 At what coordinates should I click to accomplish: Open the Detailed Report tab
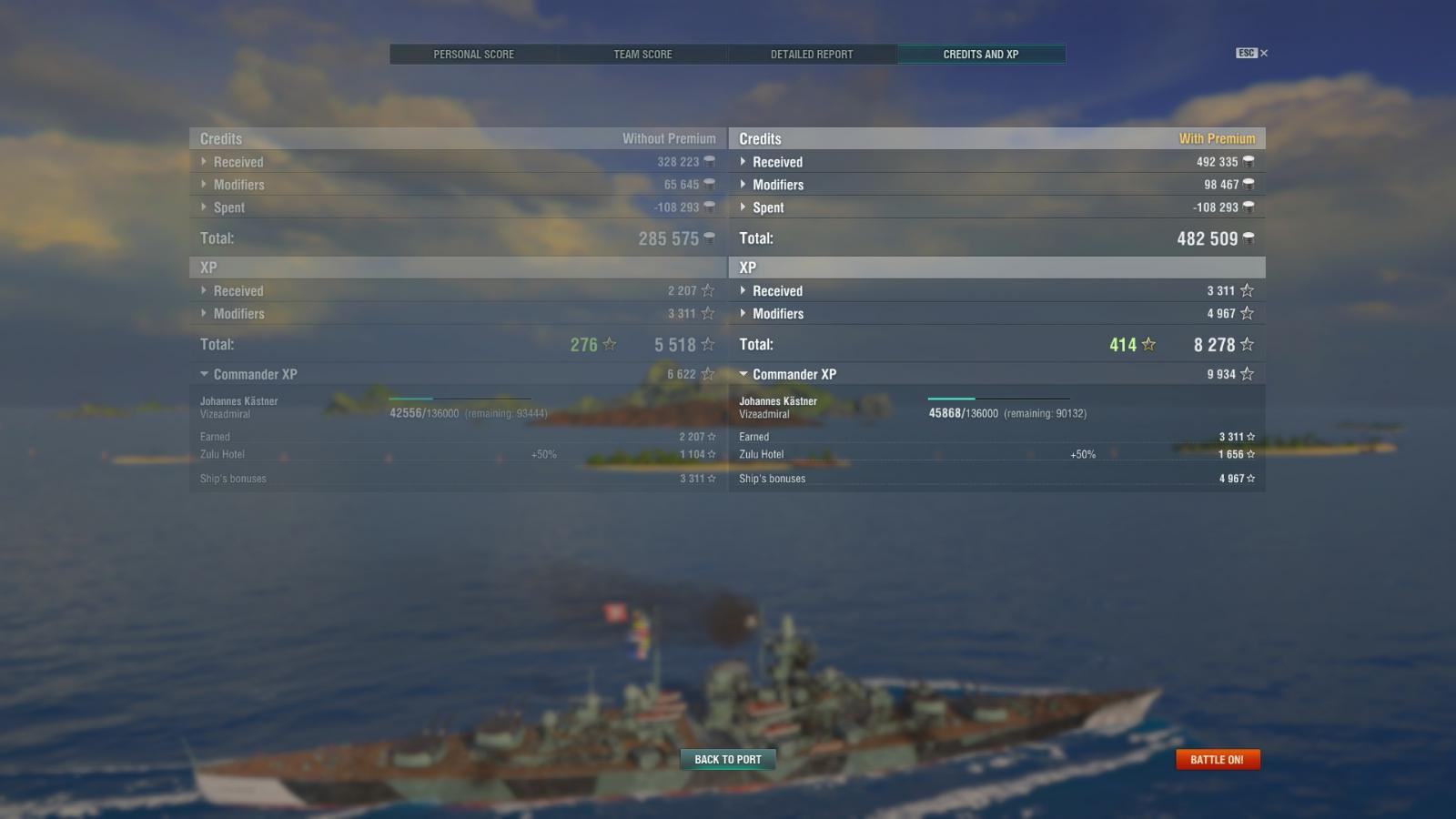pos(812,55)
